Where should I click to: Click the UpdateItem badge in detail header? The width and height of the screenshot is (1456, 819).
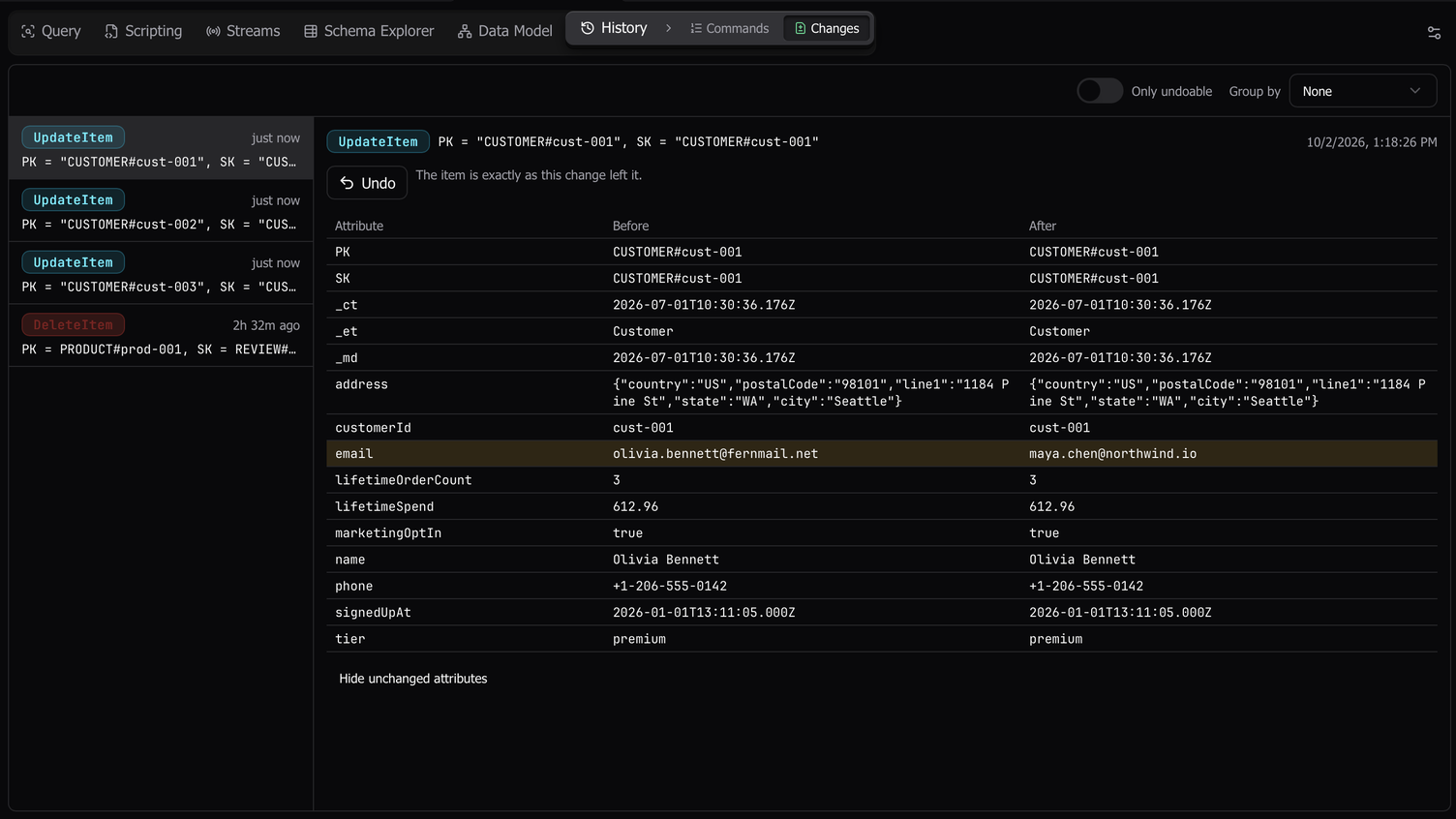pos(379,141)
